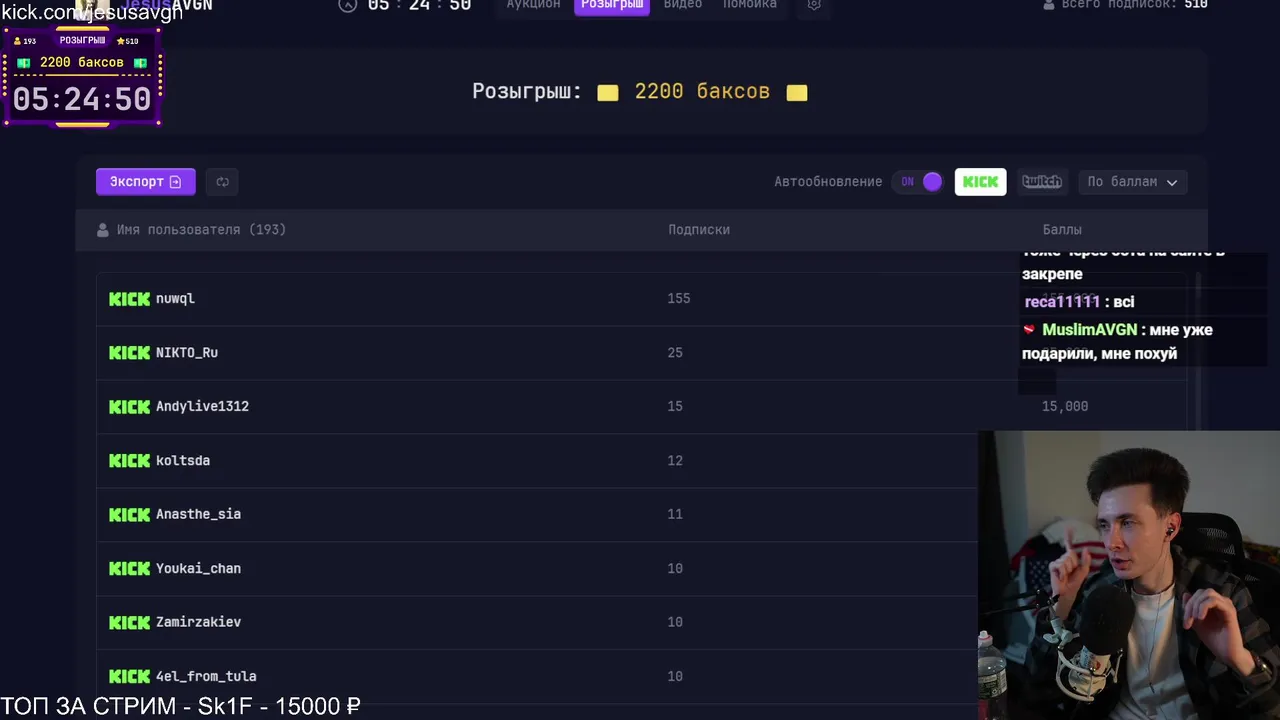1280x720 pixels.
Task: Click the Kick icon next to Andylive1312
Action: (x=129, y=407)
